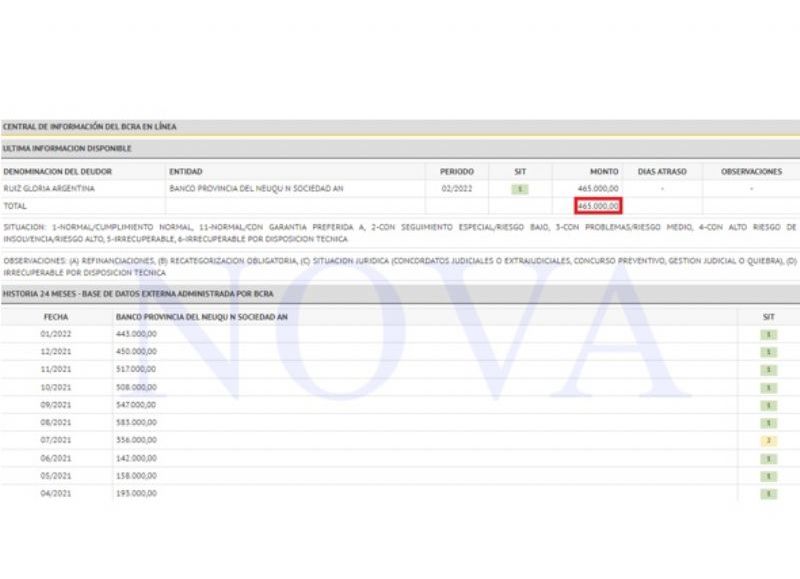
Task: Click the PERIODO column header
Action: click(x=457, y=171)
